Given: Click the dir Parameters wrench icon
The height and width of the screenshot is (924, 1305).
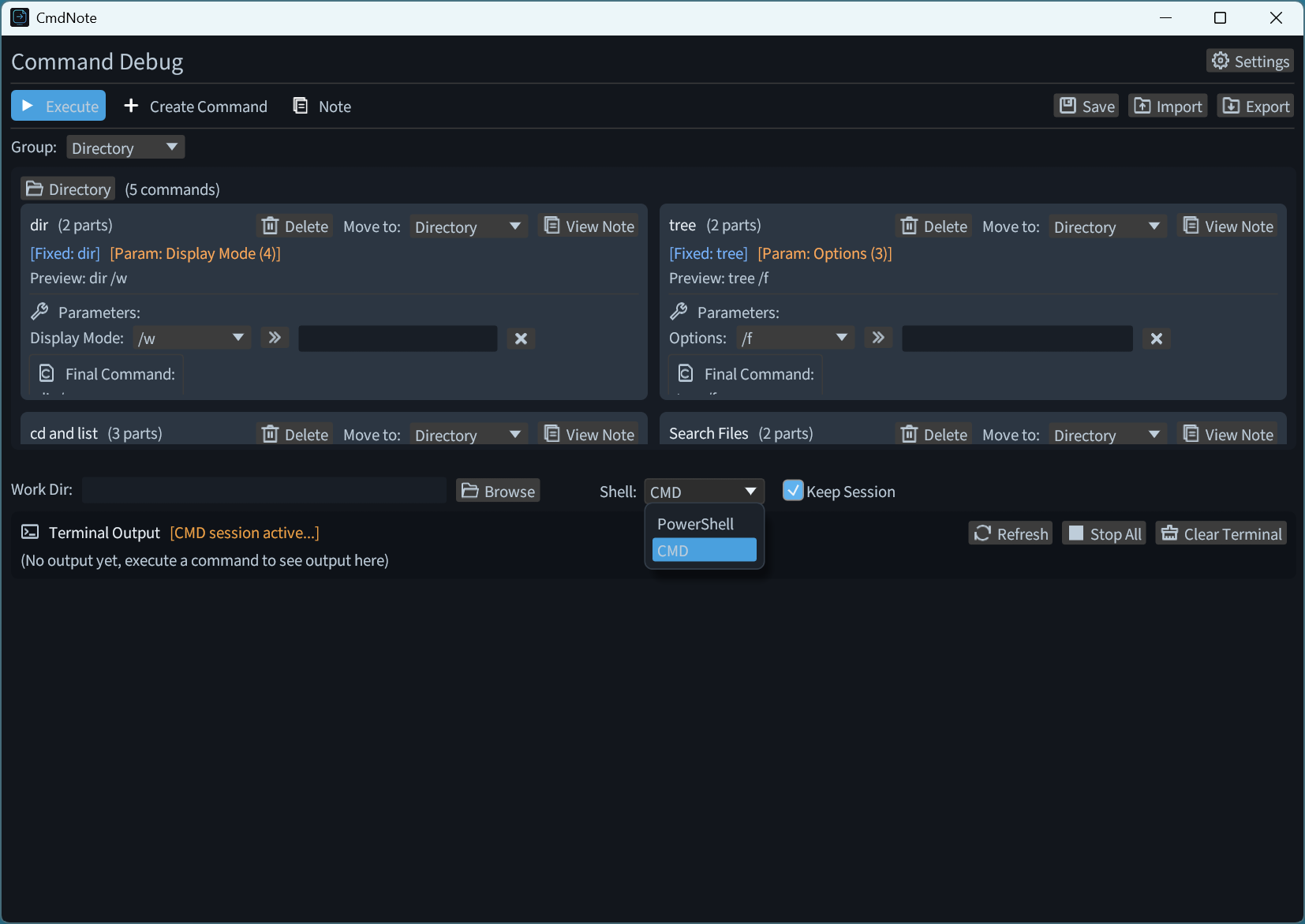Looking at the screenshot, I should tap(39, 312).
